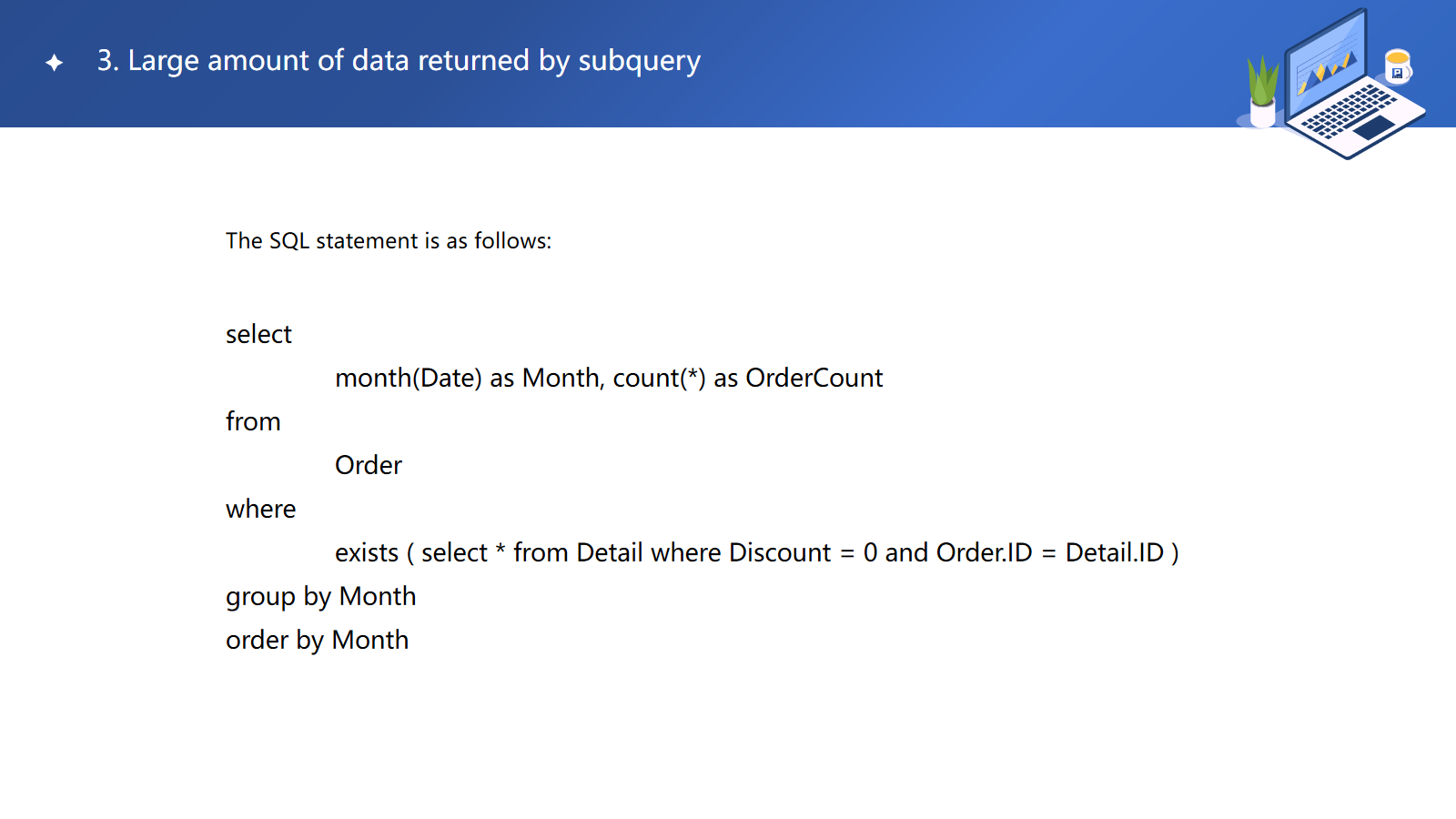Click the "Order" table name line
This screenshot has height=819, width=1456.
[x=369, y=466]
